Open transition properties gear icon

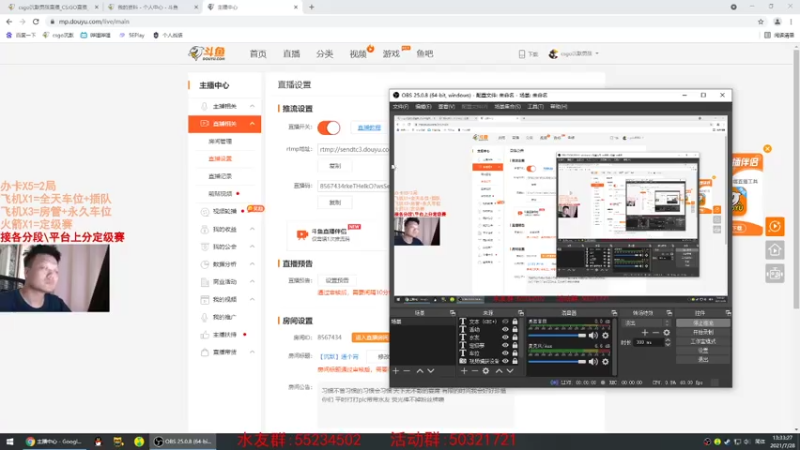(666, 333)
